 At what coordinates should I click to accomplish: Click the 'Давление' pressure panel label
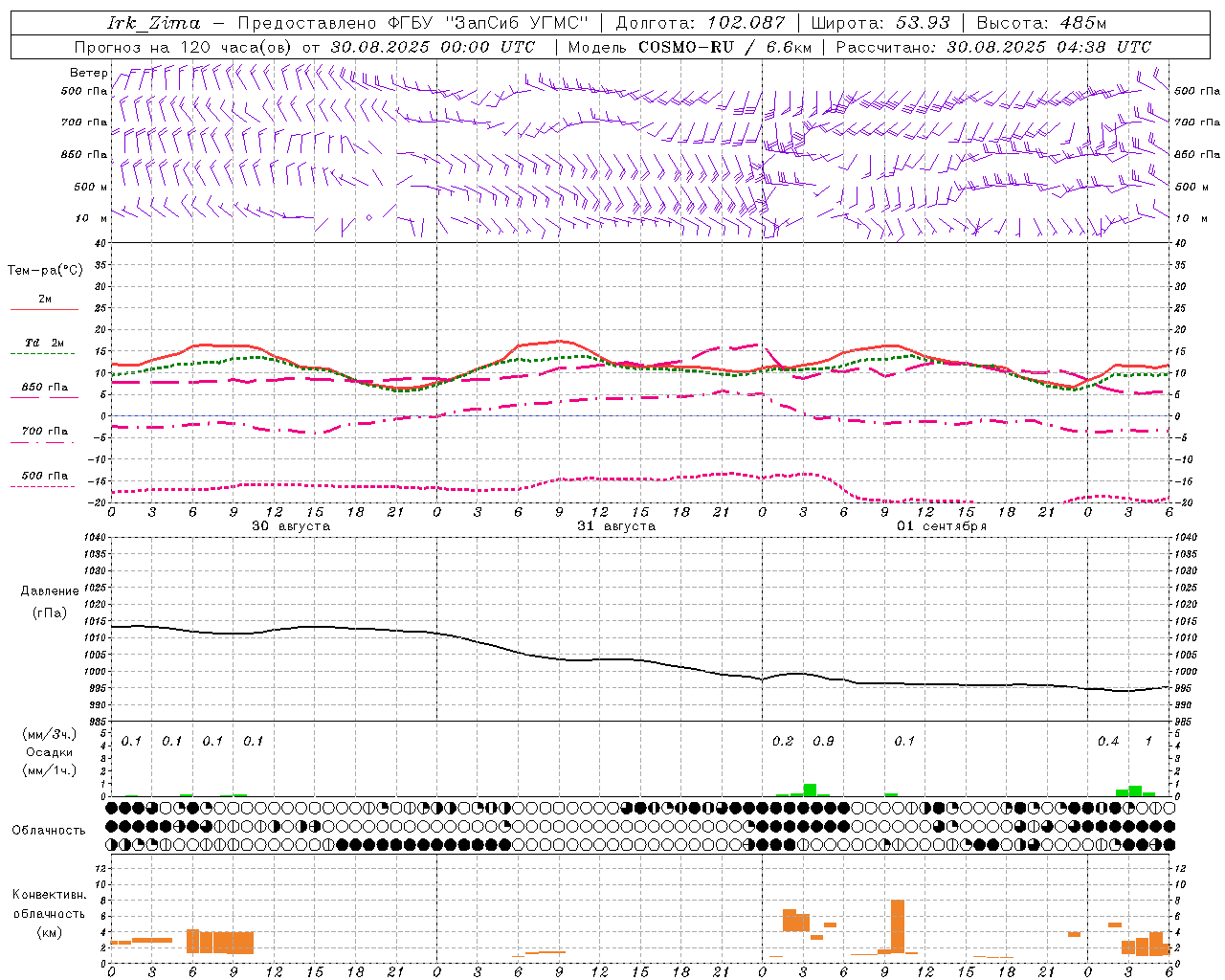(x=50, y=590)
